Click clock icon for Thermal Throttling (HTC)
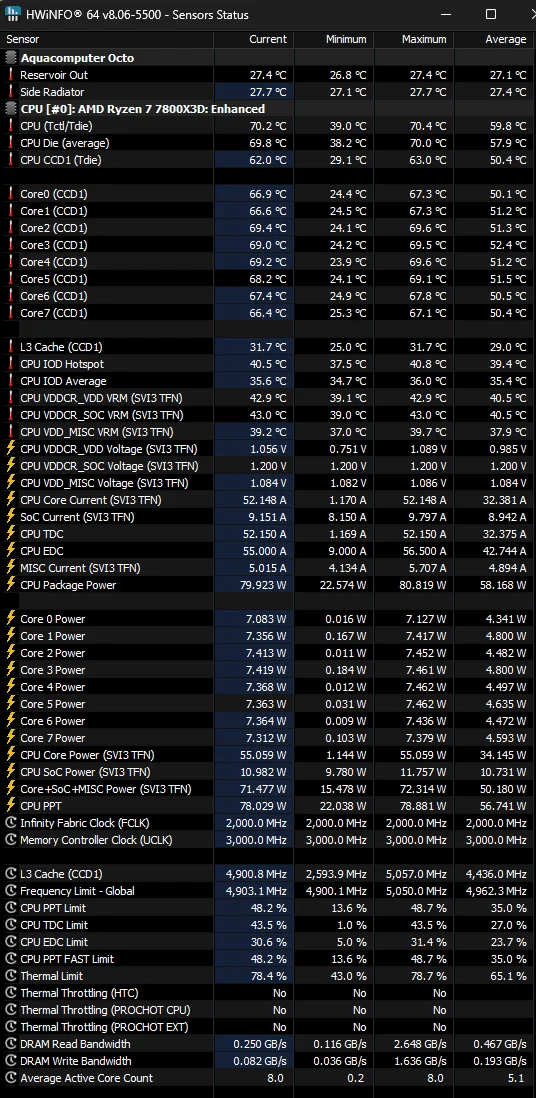The image size is (536, 1098). click(x=11, y=993)
